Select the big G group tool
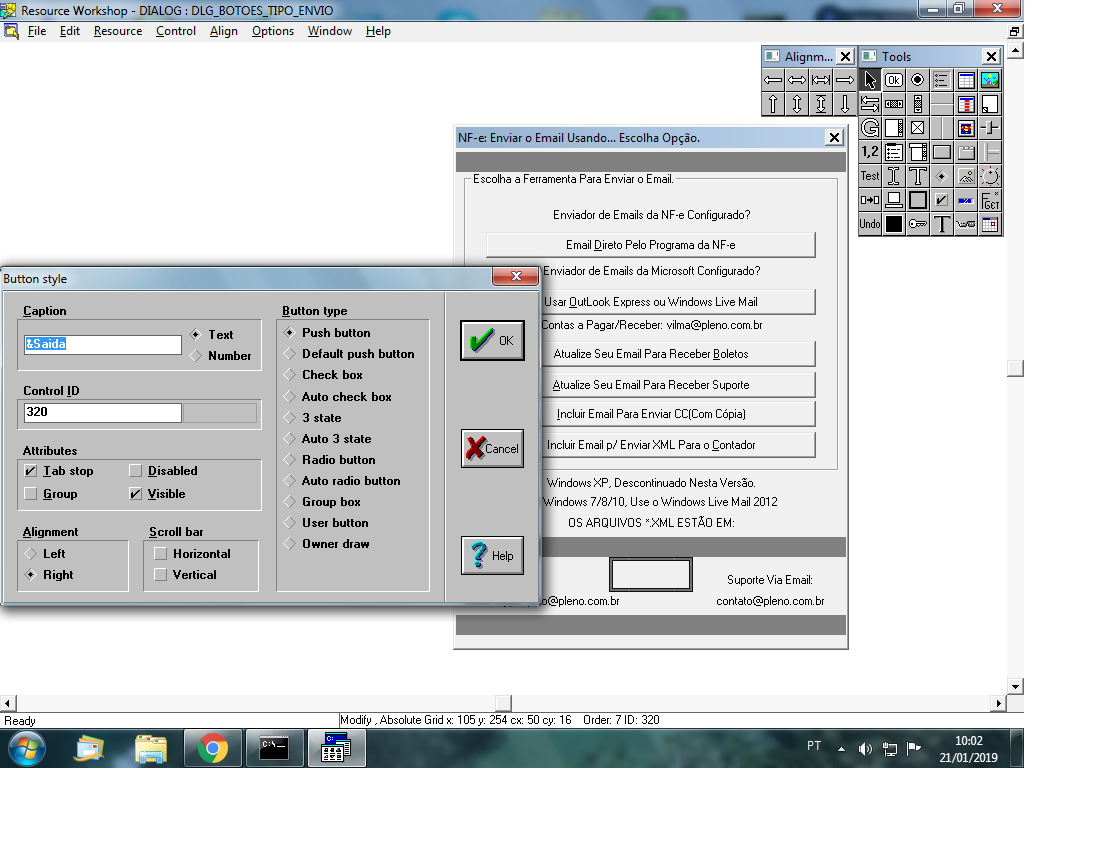1096x864 pixels. pos(870,128)
